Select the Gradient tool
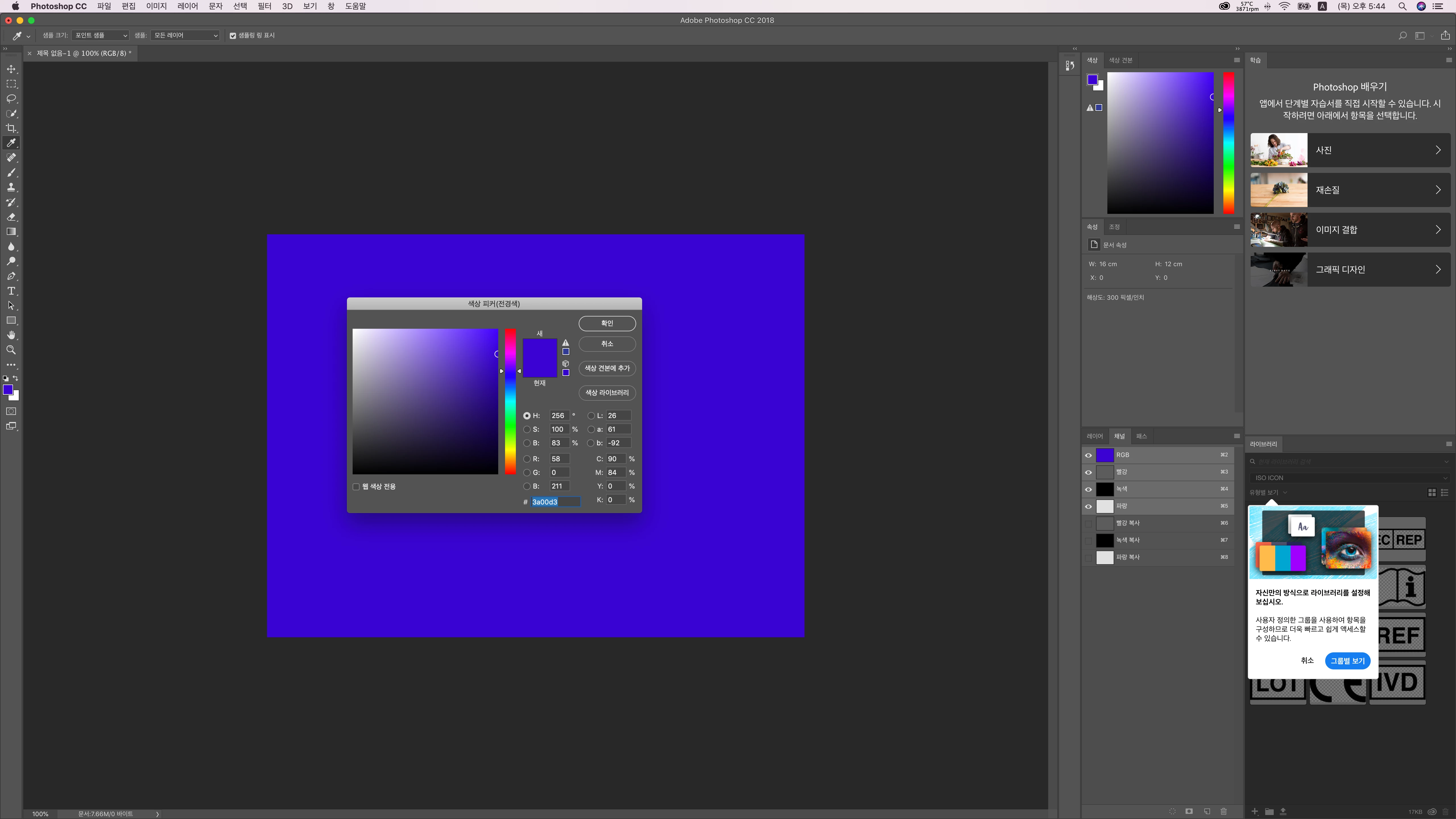This screenshot has height=819, width=1456. (11, 232)
